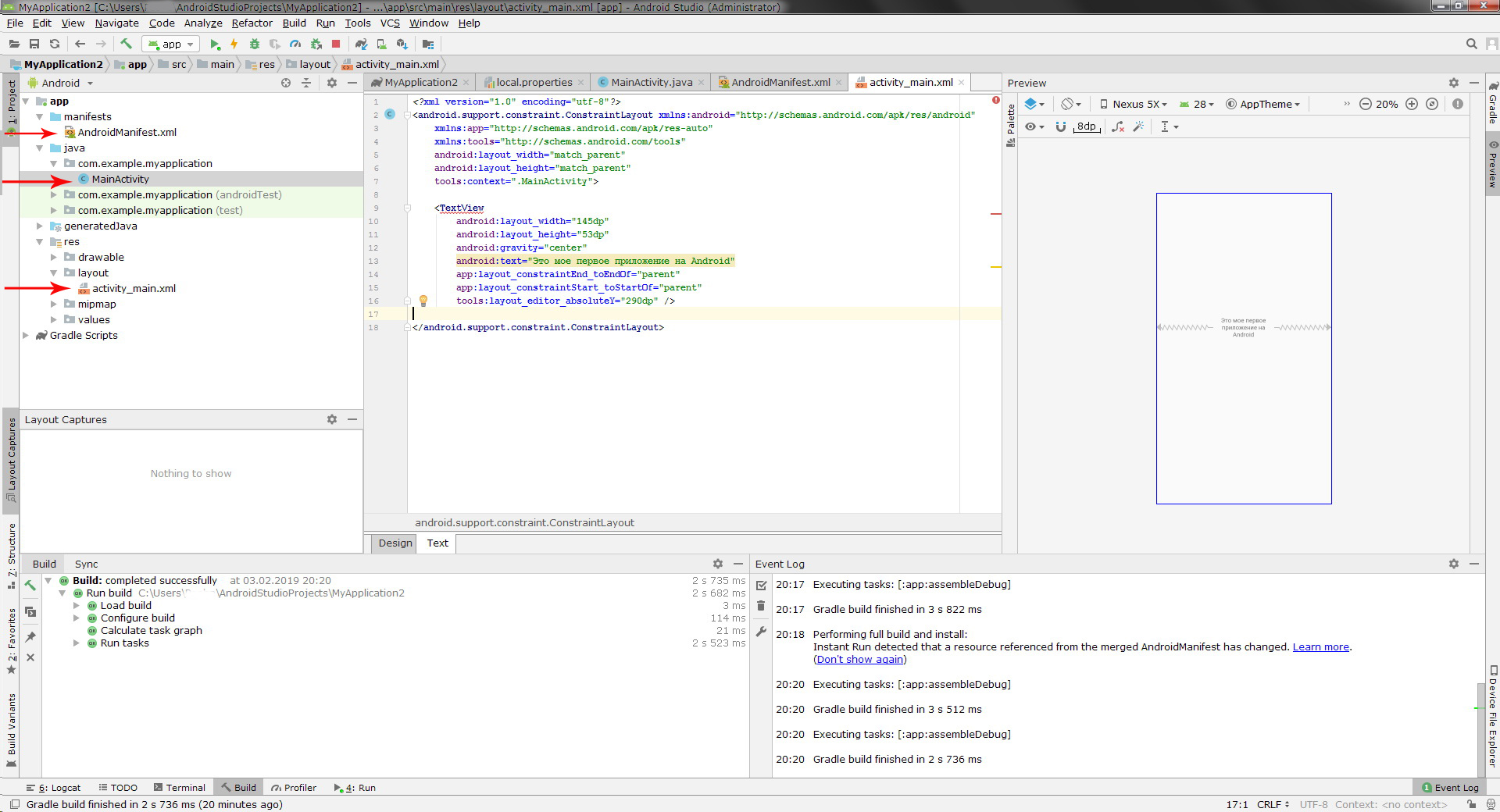Toggle Autoconnect magnet icon in Preview
The image size is (1500, 812).
[x=1060, y=126]
